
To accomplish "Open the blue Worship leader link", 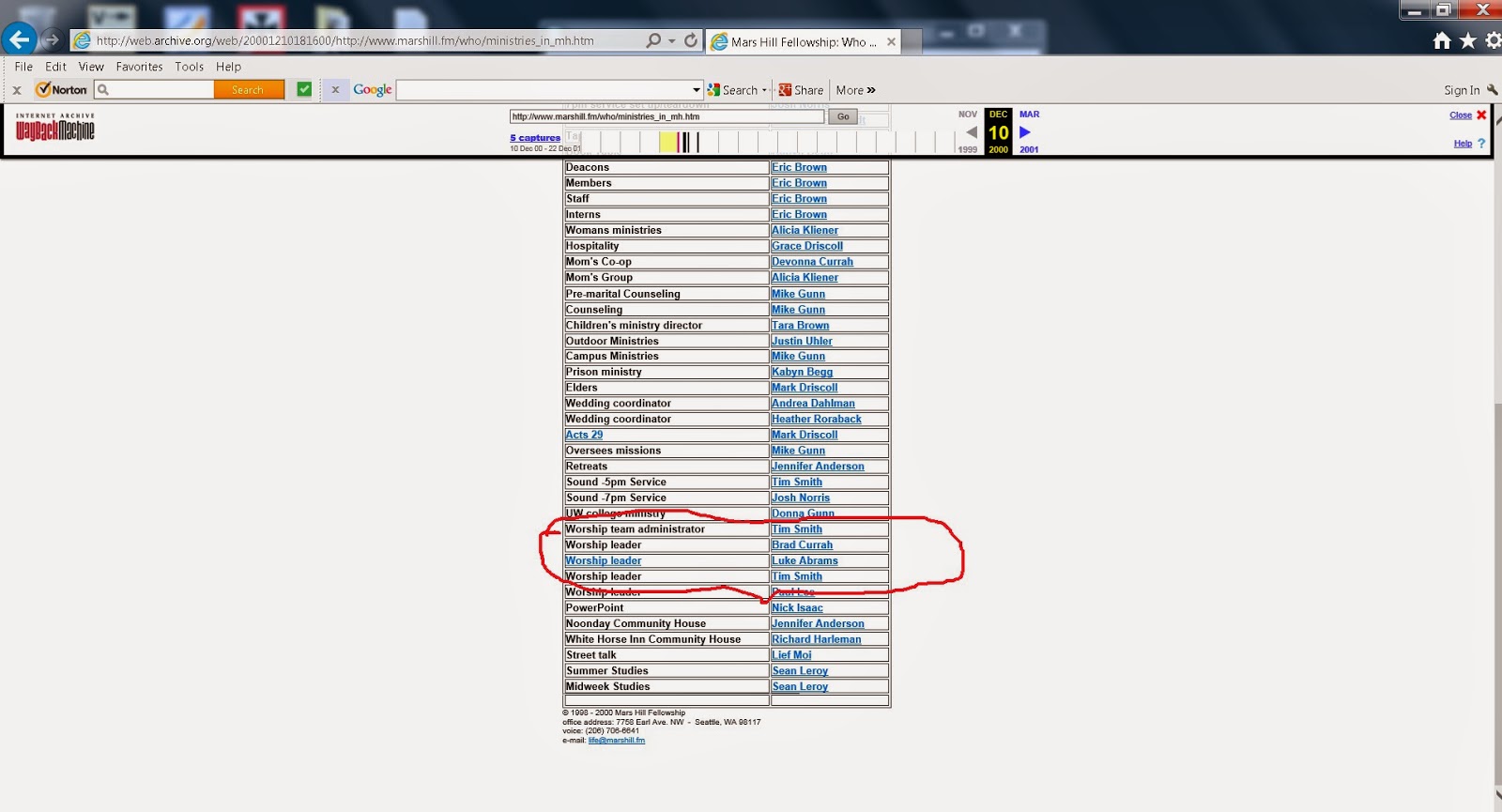I will click(603, 560).
